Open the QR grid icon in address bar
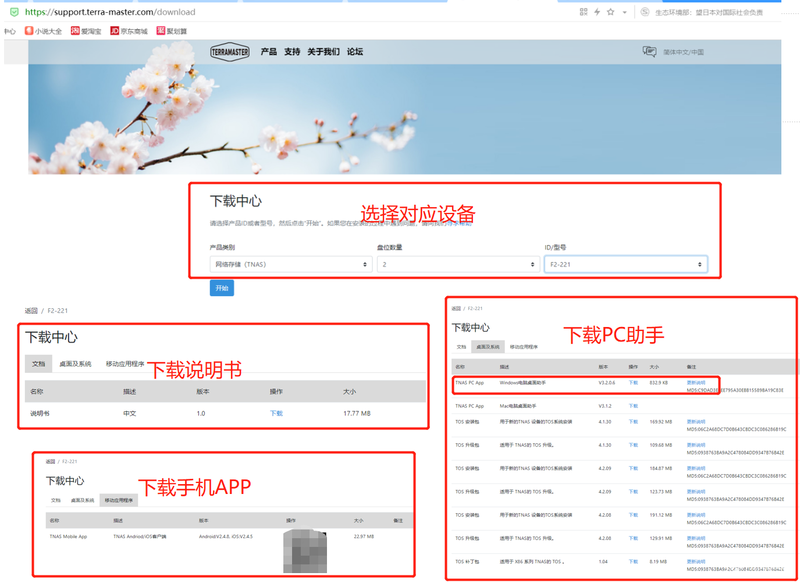 coord(584,12)
